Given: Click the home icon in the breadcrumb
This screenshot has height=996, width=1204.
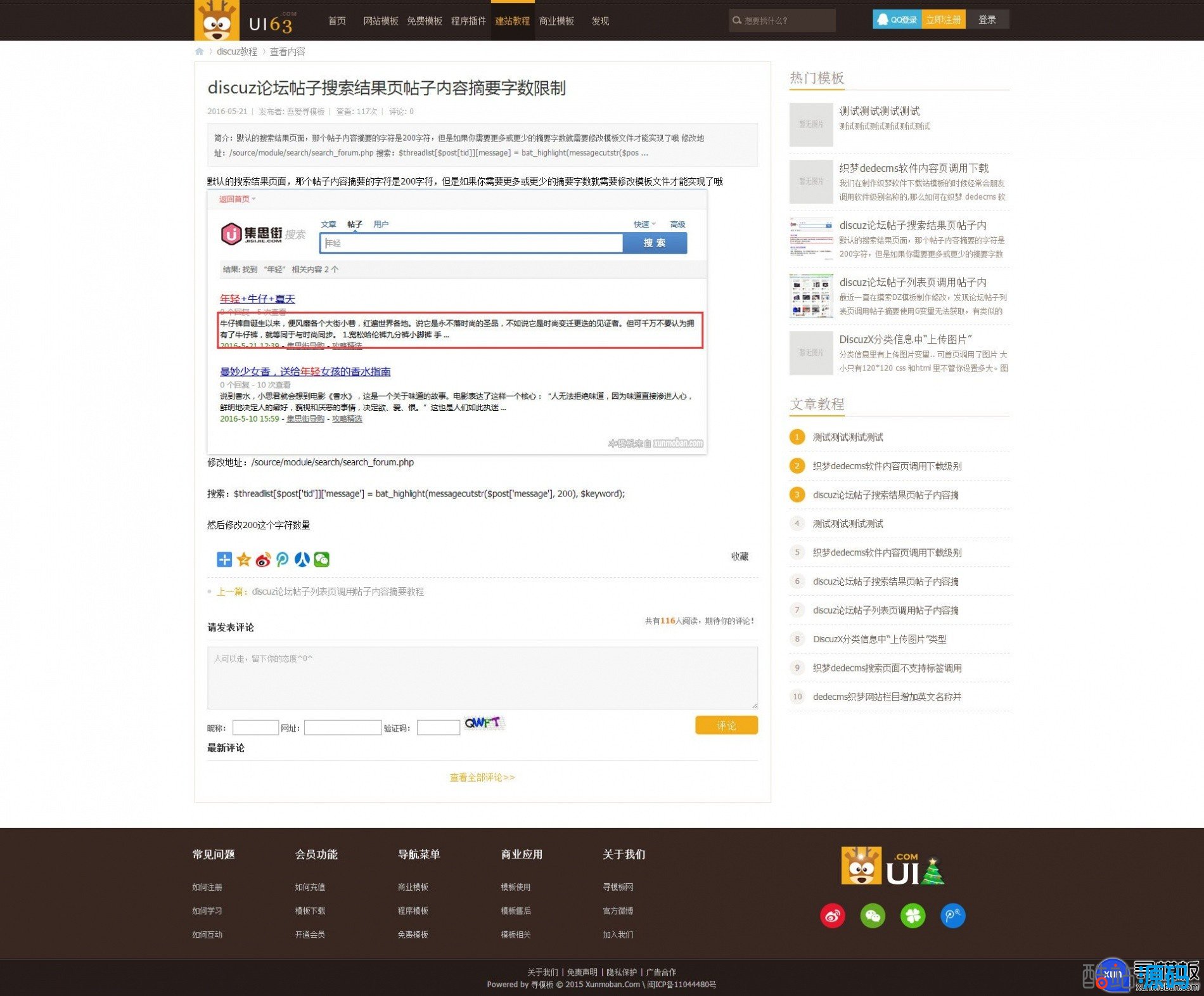Looking at the screenshot, I should (200, 51).
